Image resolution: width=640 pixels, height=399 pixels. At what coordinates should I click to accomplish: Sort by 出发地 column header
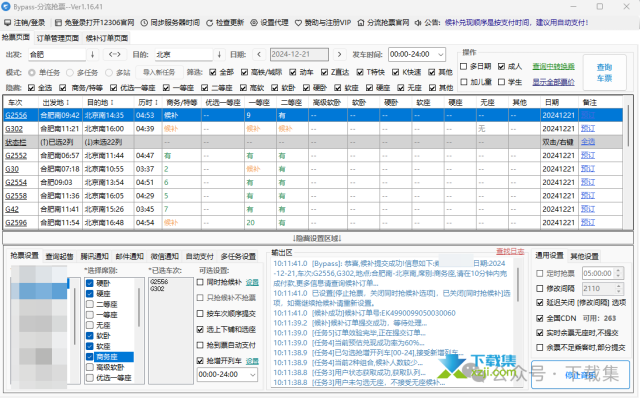[56, 102]
